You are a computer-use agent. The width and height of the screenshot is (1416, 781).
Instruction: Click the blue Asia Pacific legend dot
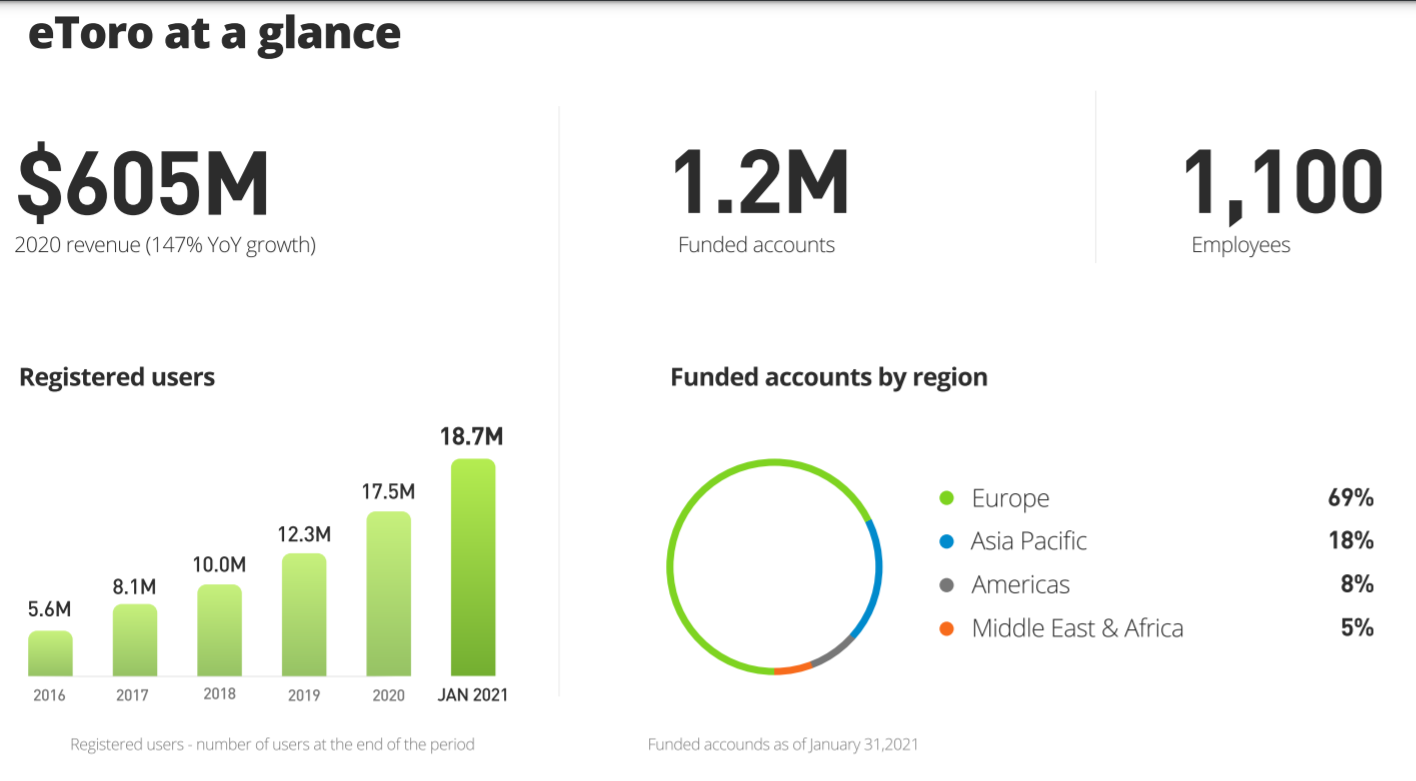click(945, 541)
